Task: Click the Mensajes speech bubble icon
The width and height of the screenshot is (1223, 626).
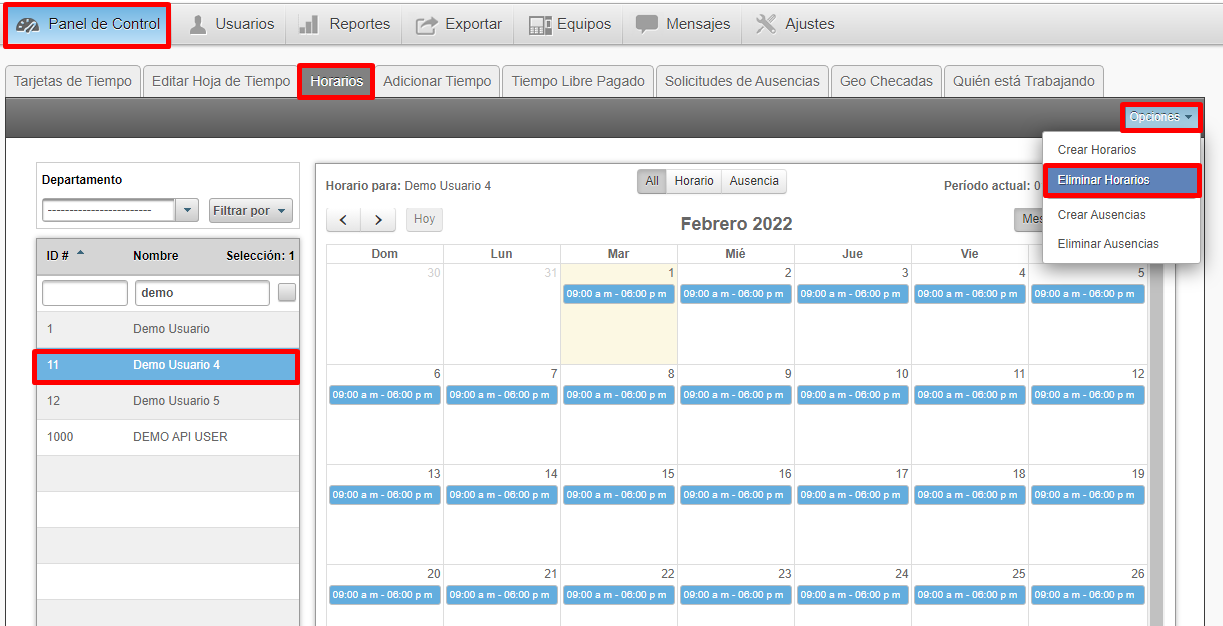Action: point(647,25)
